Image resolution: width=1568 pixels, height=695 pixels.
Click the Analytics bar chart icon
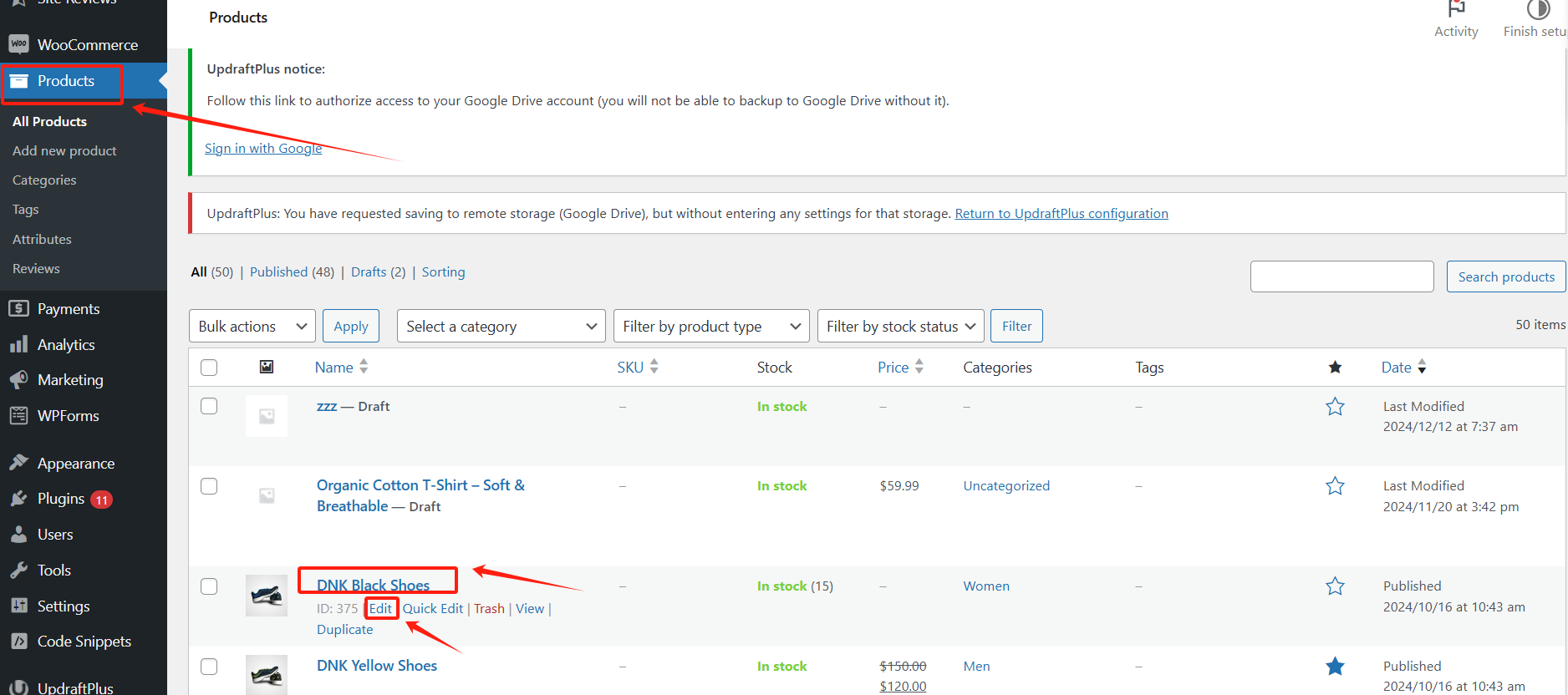(x=18, y=344)
